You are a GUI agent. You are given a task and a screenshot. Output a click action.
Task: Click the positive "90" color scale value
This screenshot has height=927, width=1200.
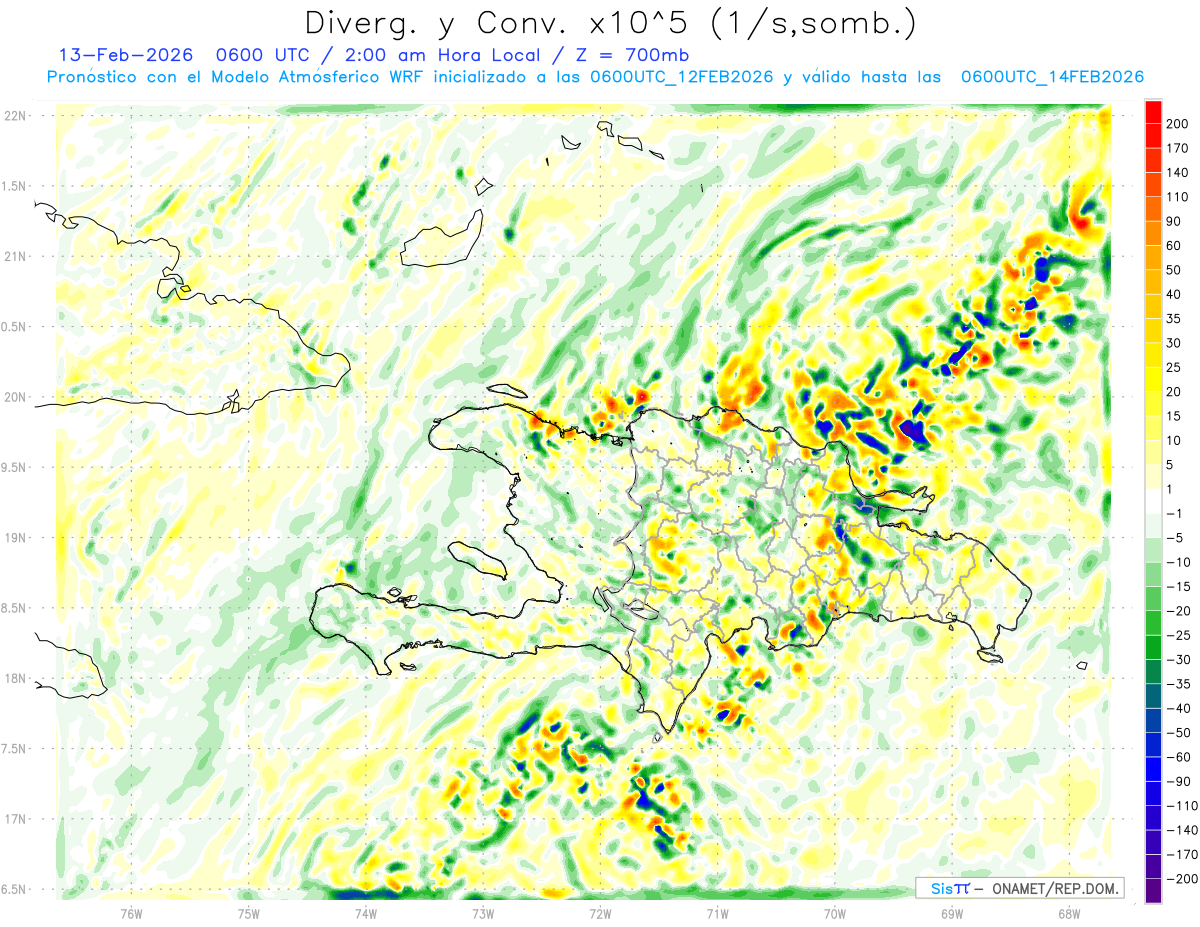tap(1175, 222)
